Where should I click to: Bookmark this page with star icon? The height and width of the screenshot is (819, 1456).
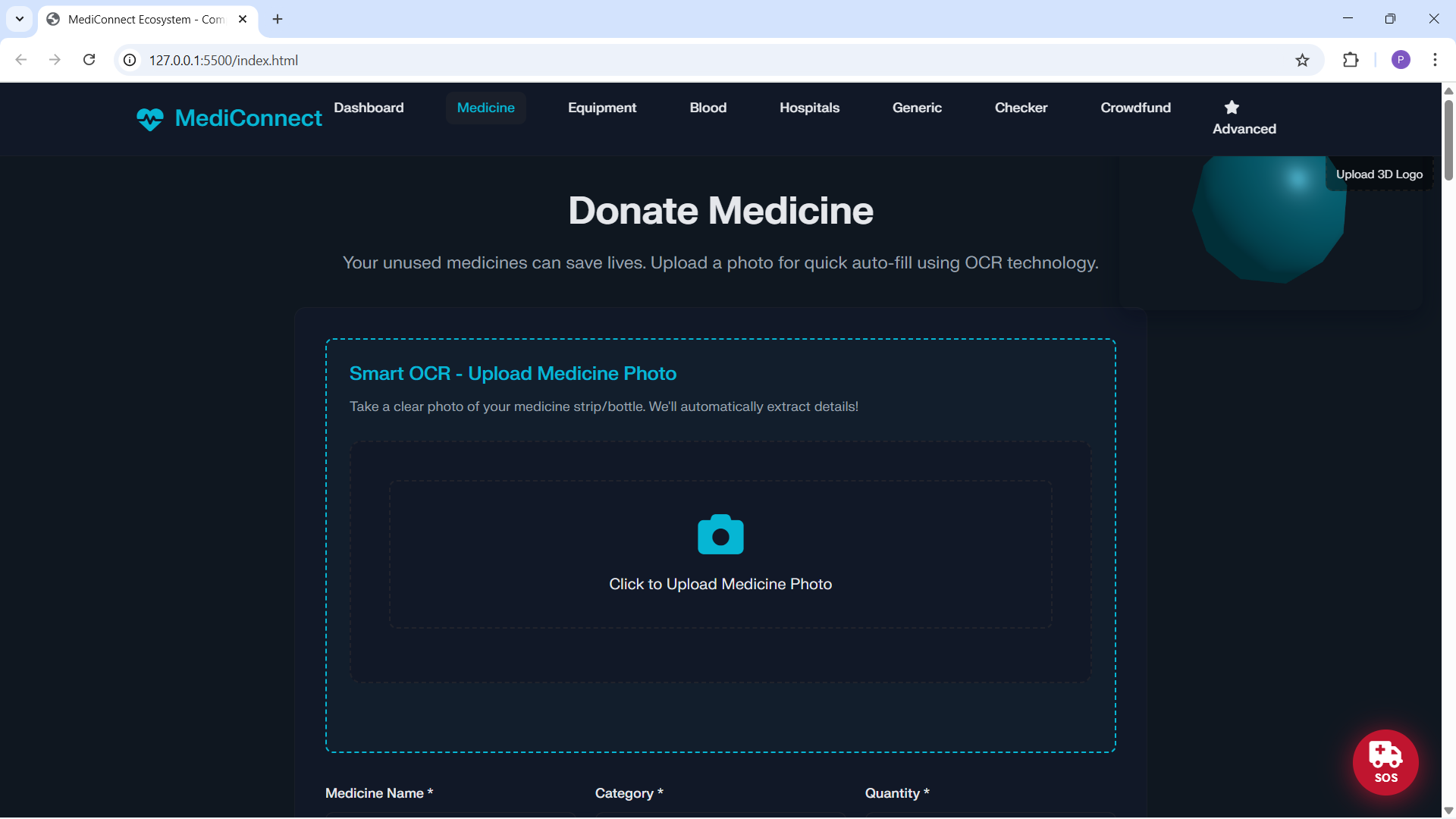pyautogui.click(x=1302, y=61)
